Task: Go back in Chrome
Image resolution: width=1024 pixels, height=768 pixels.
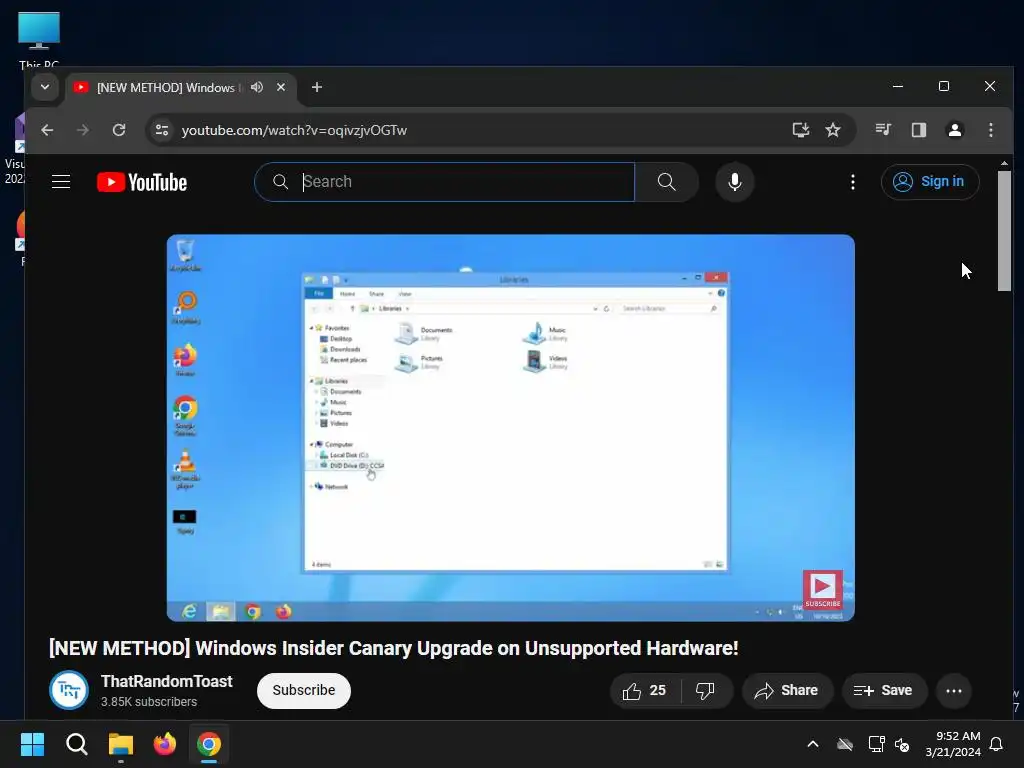Action: [47, 130]
